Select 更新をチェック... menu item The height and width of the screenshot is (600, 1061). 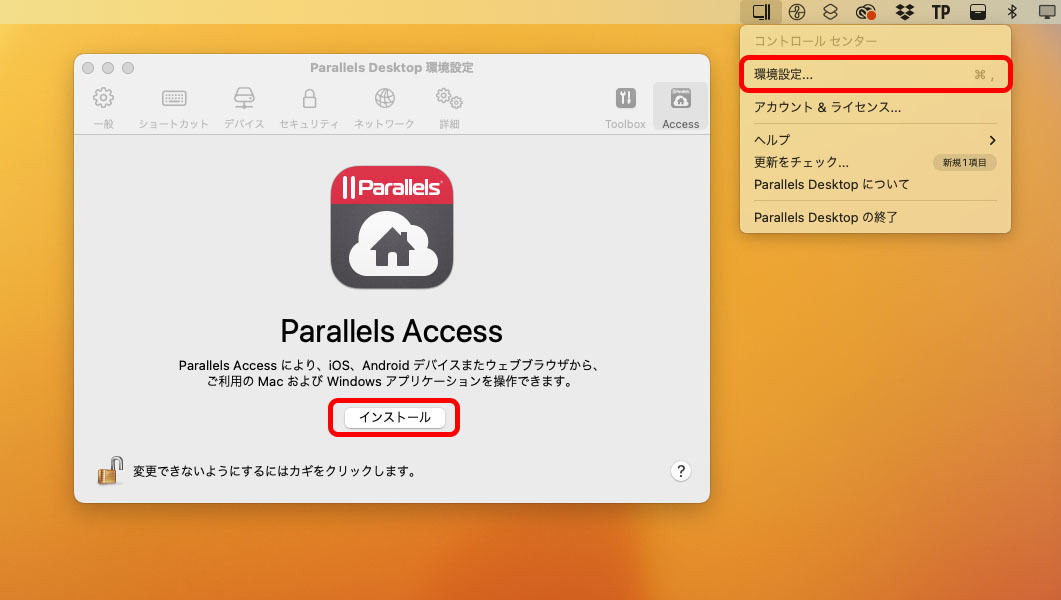pyautogui.click(x=876, y=162)
